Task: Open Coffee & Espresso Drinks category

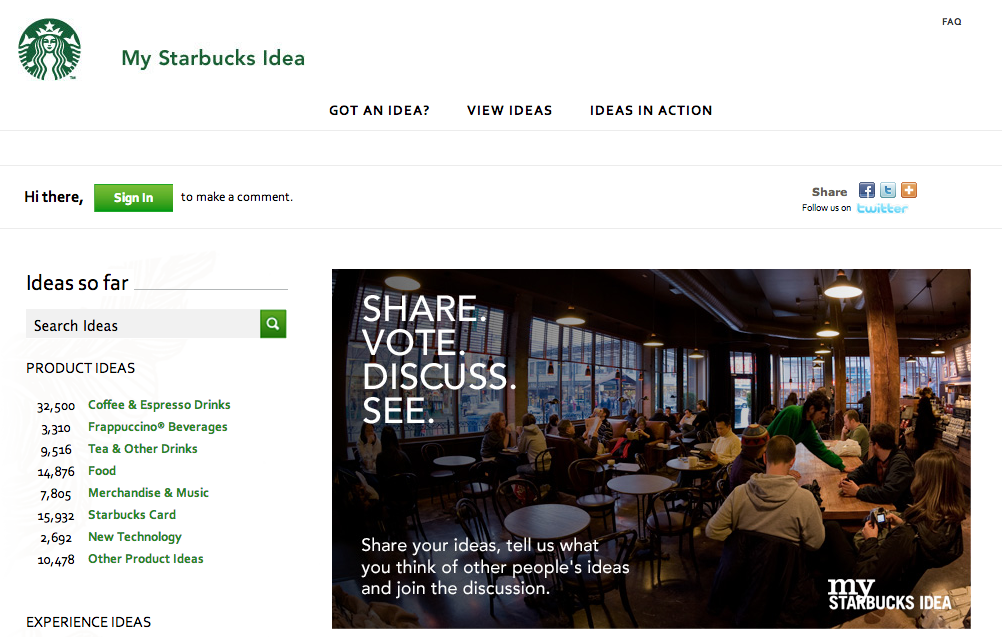Action: pyautogui.click(x=159, y=405)
